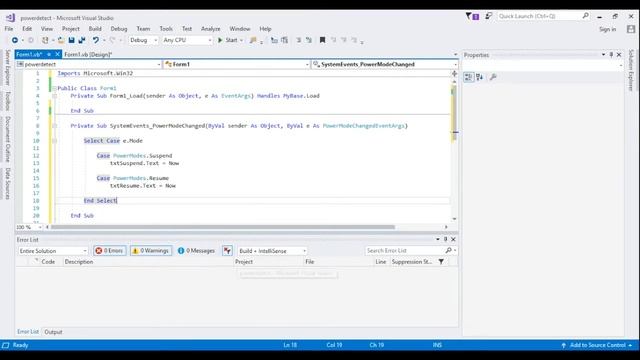Screen dimensions: 640x360
Task: Open the Properties window options arrow
Action: pyautogui.click(x=603, y=54)
